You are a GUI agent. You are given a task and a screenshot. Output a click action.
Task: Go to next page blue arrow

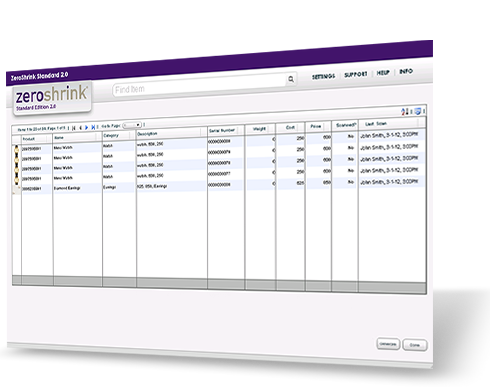pyautogui.click(x=87, y=127)
